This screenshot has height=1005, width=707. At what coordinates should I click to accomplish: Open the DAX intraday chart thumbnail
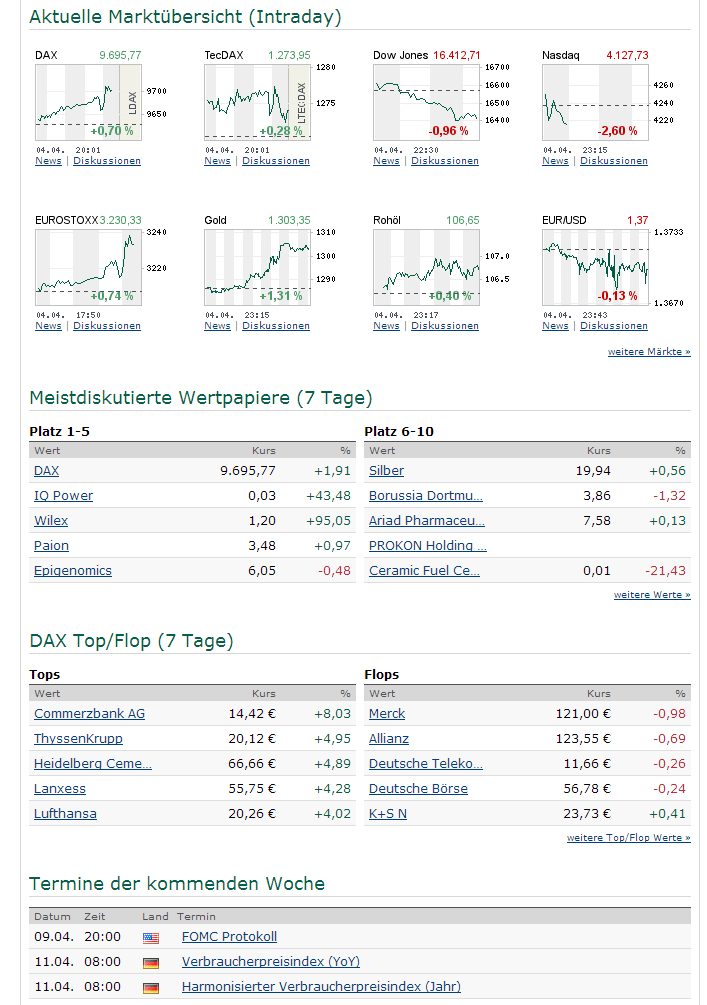click(88, 102)
